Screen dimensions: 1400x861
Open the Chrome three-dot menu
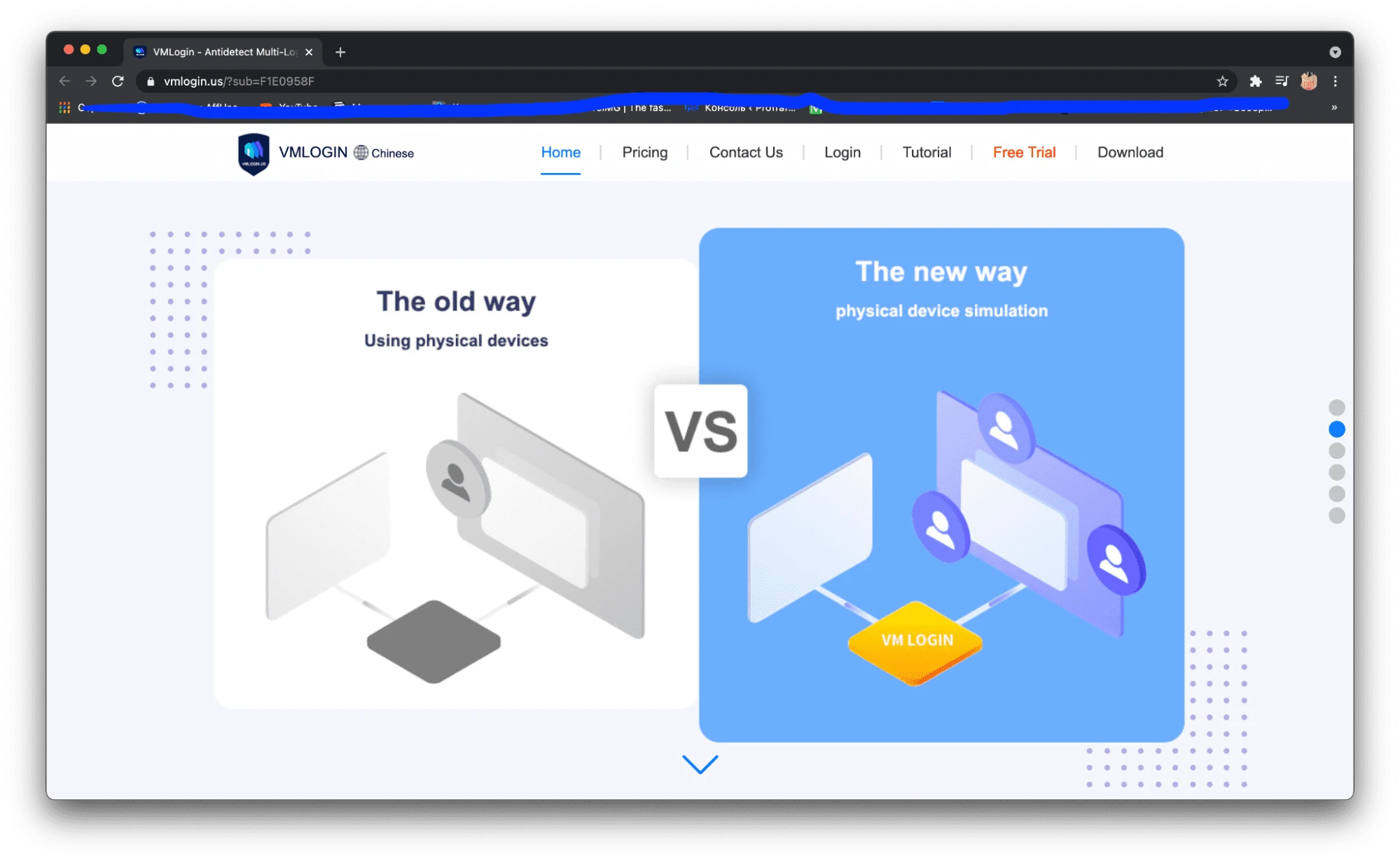(x=1336, y=81)
